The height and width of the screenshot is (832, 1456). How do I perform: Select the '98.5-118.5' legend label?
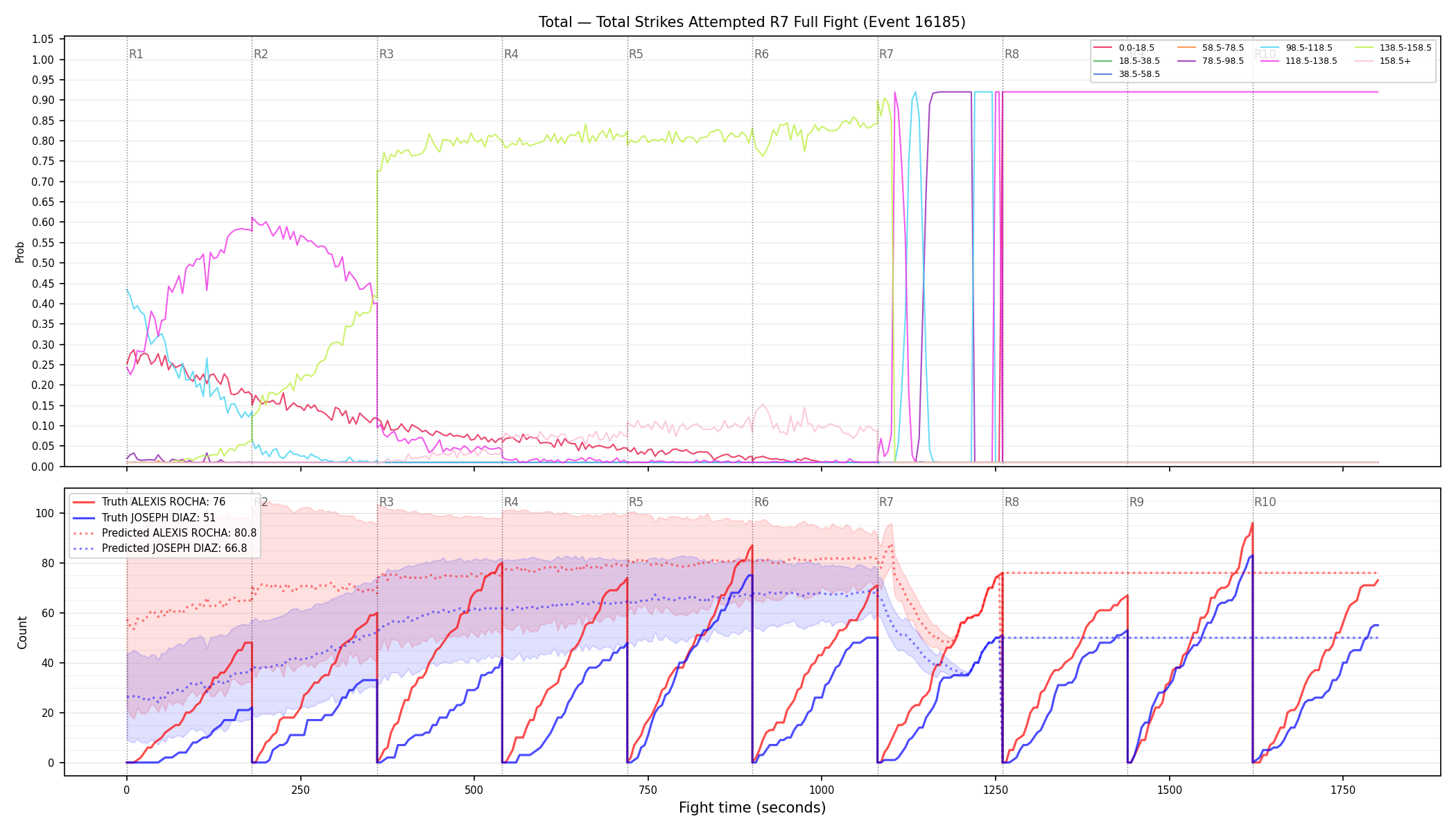pos(1309,48)
